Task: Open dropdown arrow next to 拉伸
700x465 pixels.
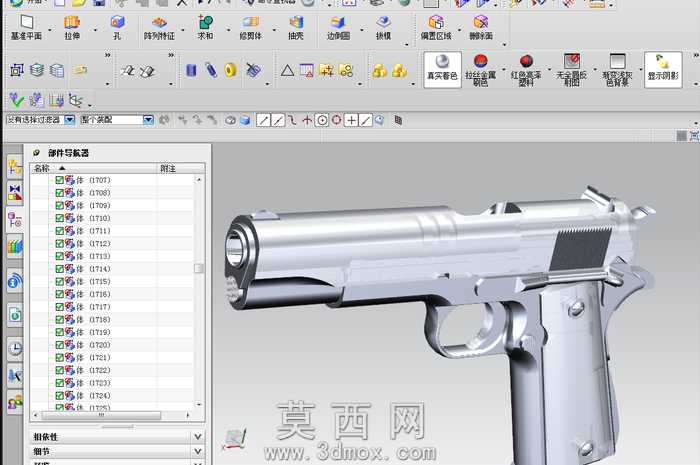Action: click(x=95, y=30)
